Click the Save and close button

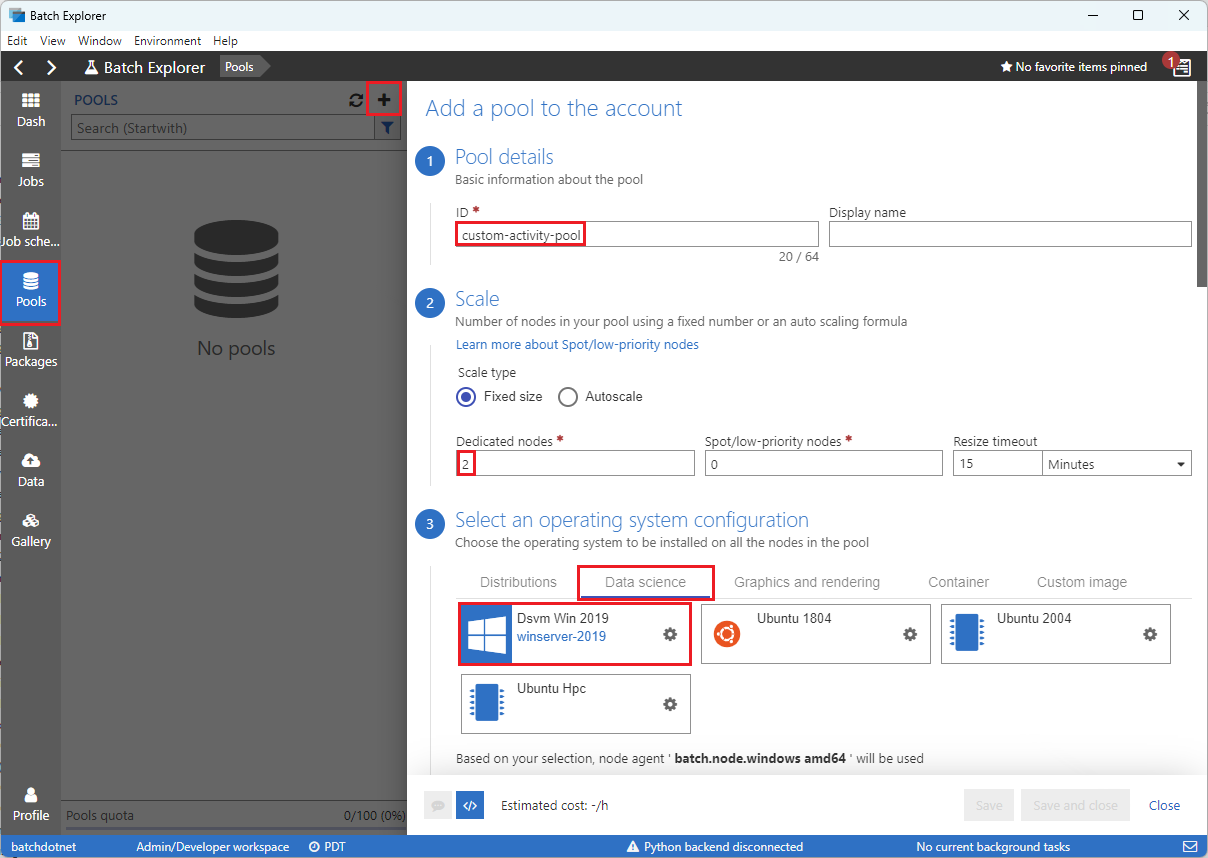(1075, 805)
